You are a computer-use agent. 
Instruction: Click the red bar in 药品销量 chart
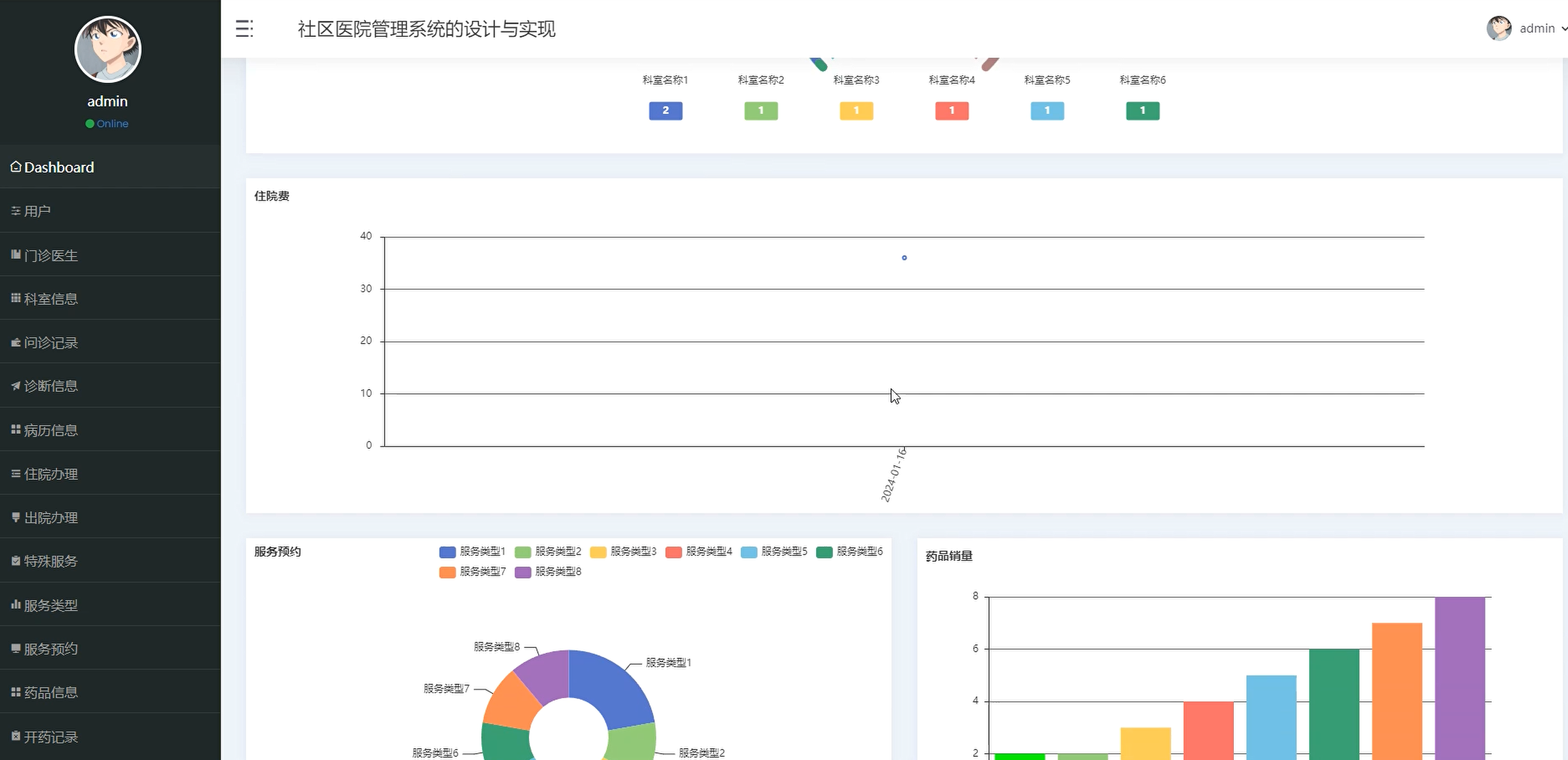coord(1208,730)
